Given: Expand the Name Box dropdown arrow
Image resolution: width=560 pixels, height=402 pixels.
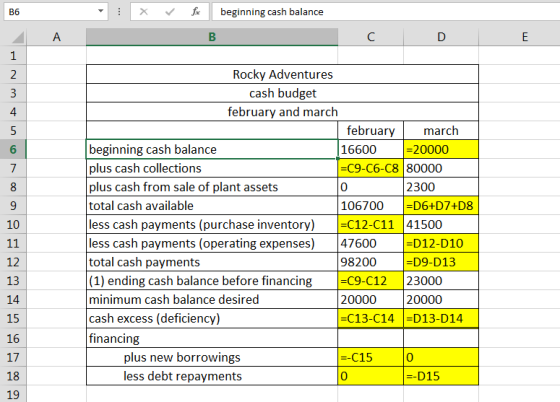Looking at the screenshot, I should [101, 11].
